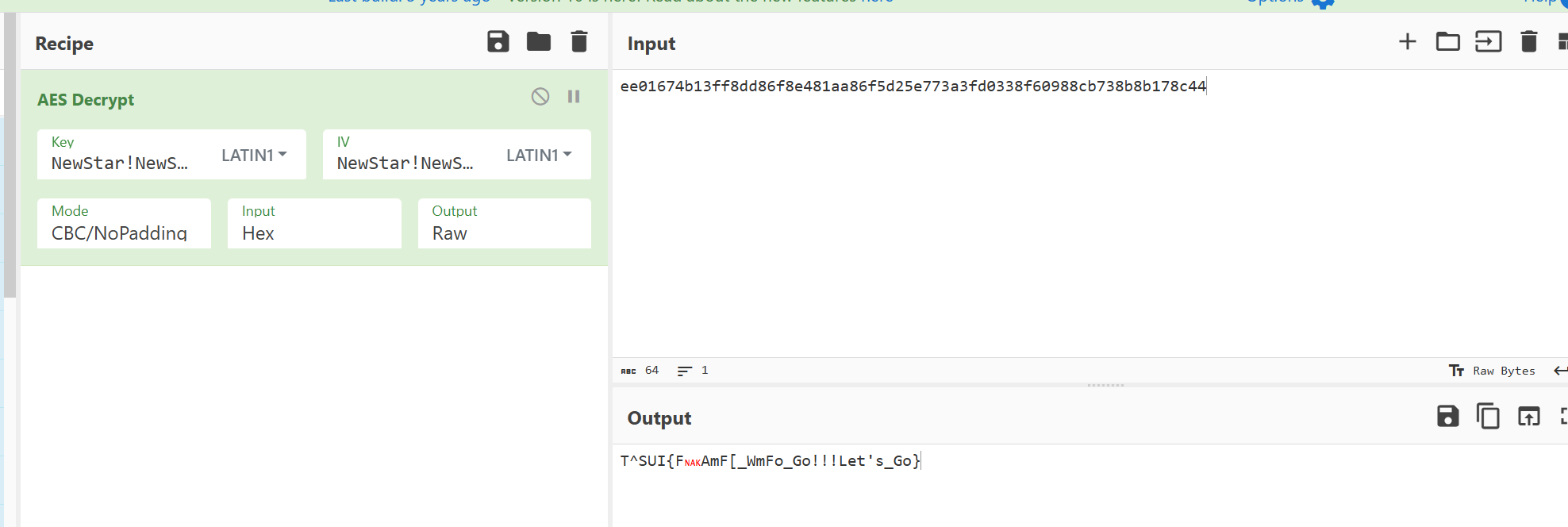Clear input and output

coord(1529,41)
